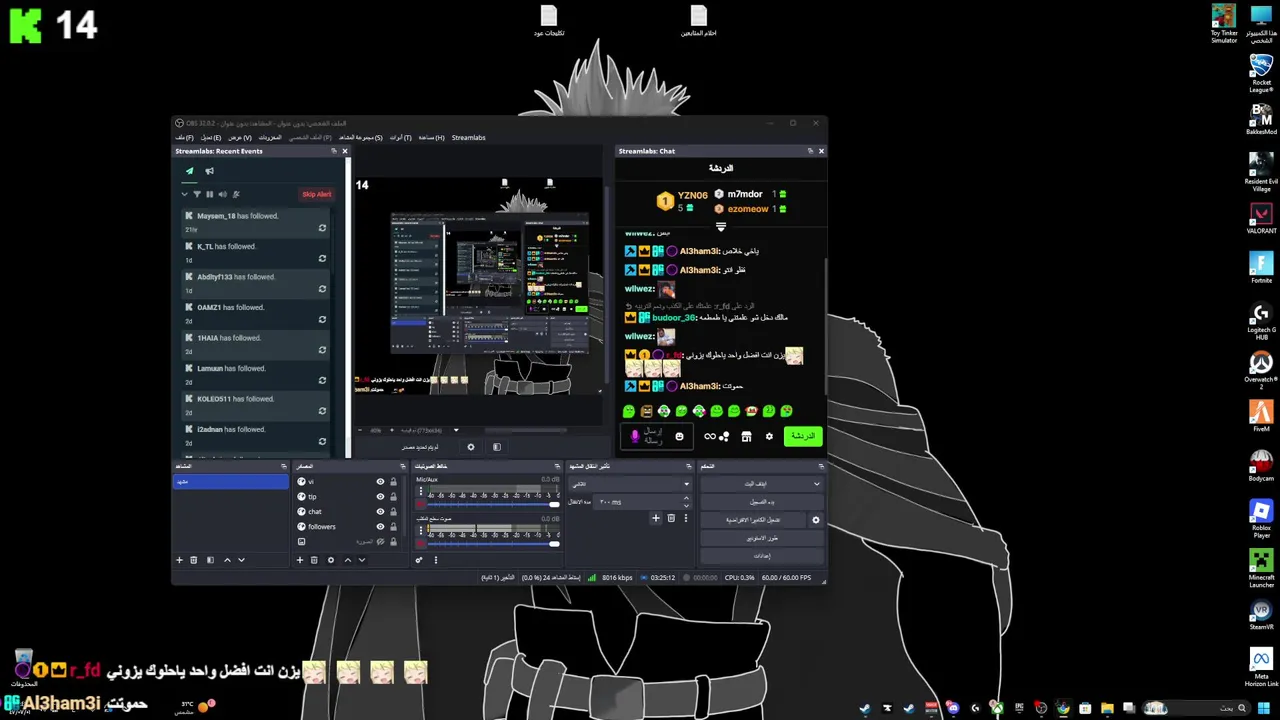Add a new scene with plus icon

coord(180,560)
